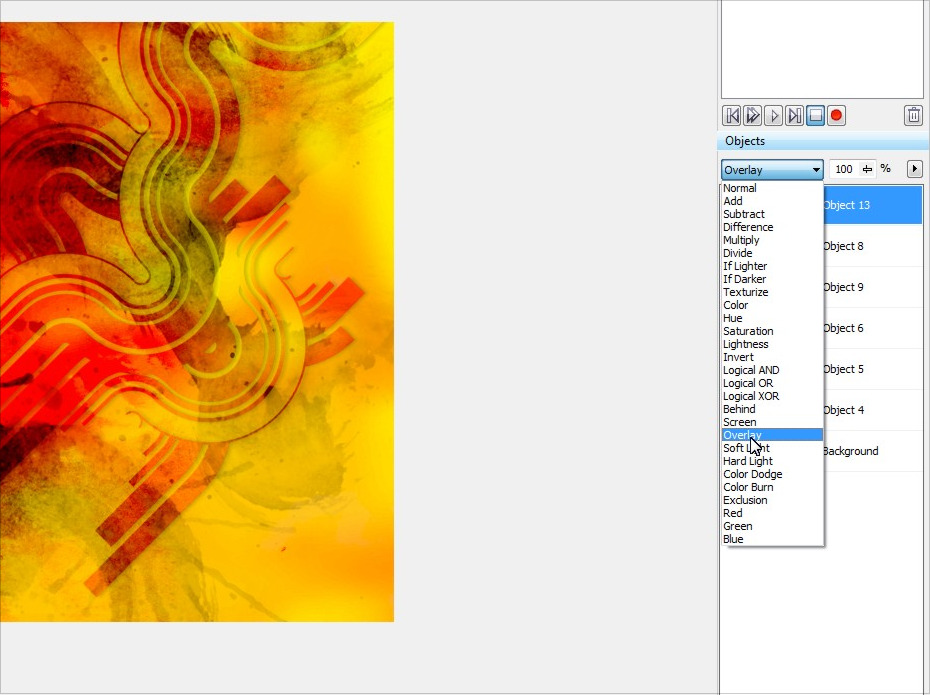Click the trash can delete icon
Image resolution: width=930 pixels, height=695 pixels.
[x=913, y=116]
